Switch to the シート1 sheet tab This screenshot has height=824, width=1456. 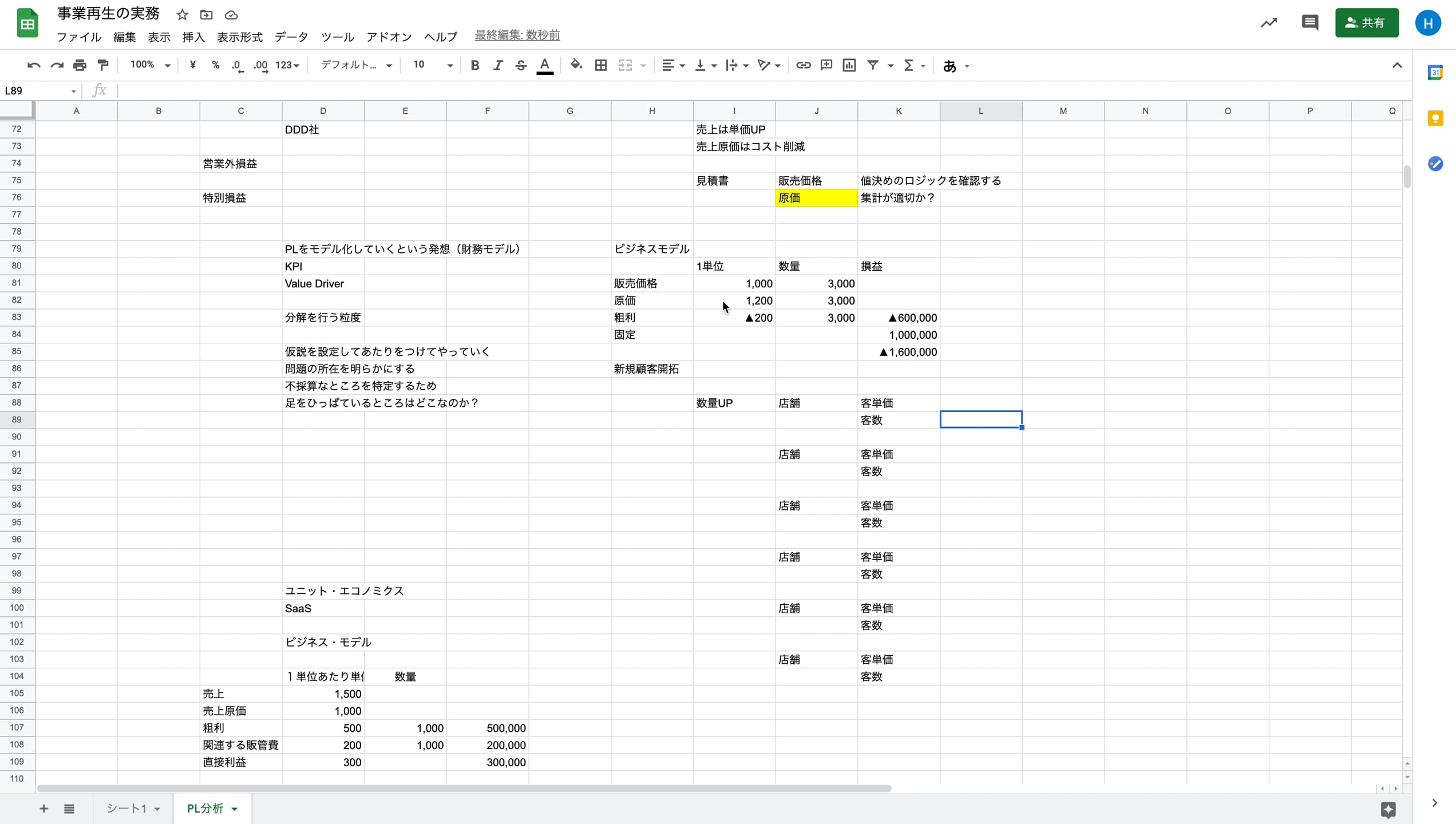point(127,809)
